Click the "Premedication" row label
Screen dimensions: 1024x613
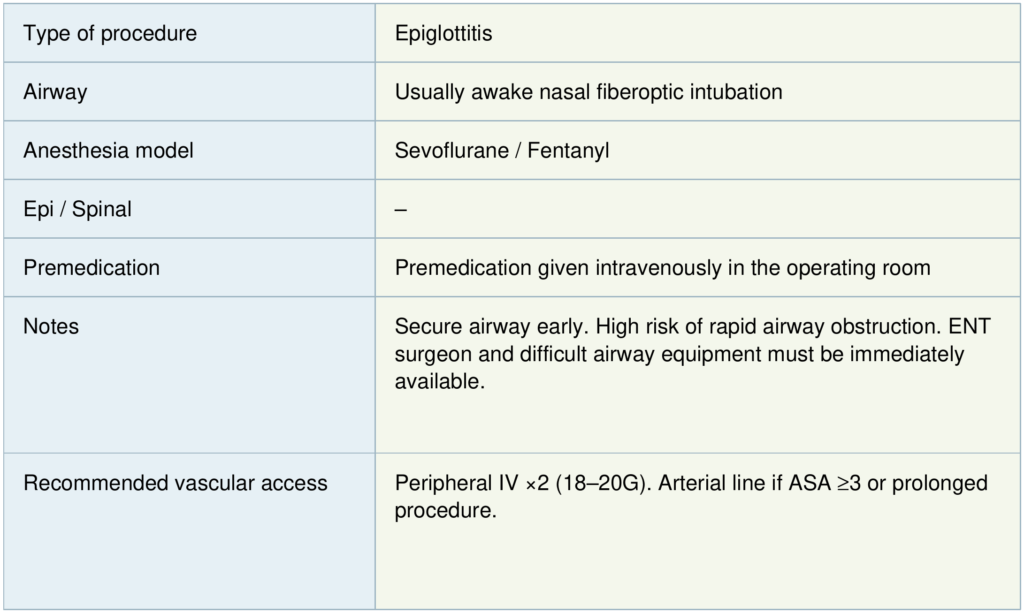pyautogui.click(x=91, y=268)
